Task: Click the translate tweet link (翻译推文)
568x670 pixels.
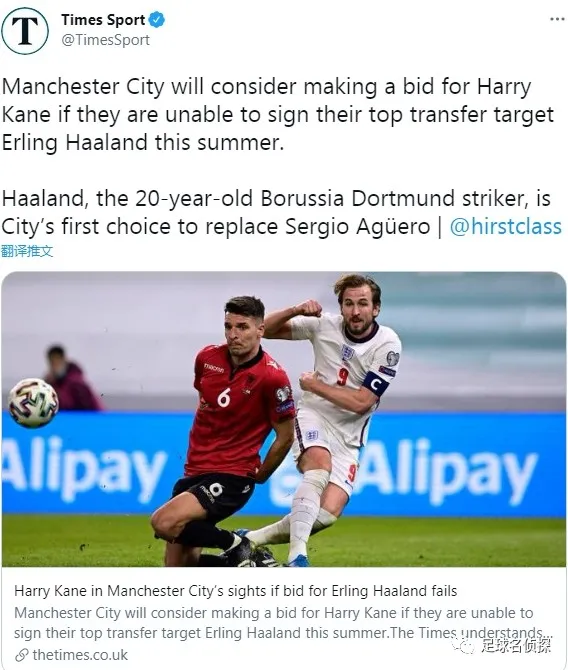Action: click(x=26, y=251)
